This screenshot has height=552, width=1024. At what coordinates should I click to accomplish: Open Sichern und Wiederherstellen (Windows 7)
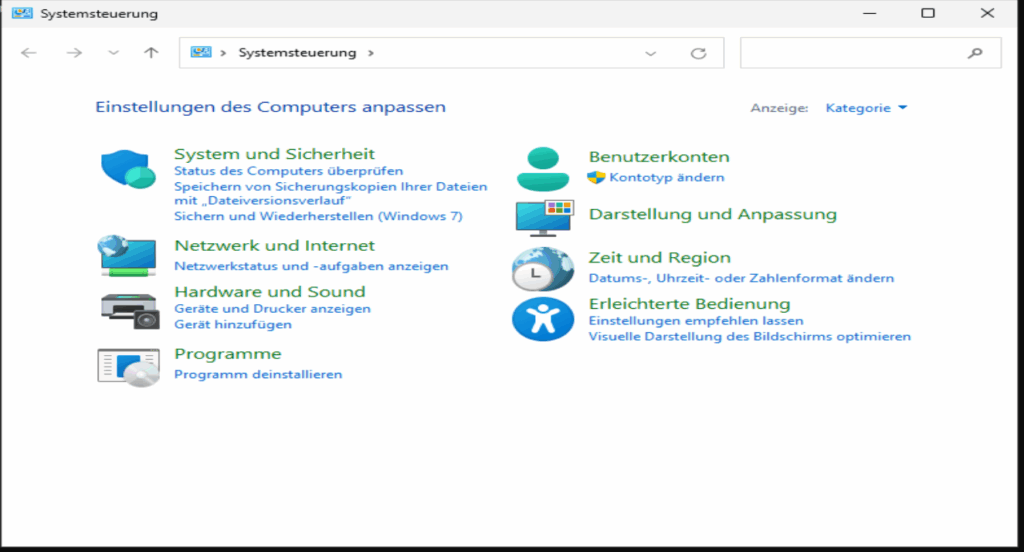[318, 216]
